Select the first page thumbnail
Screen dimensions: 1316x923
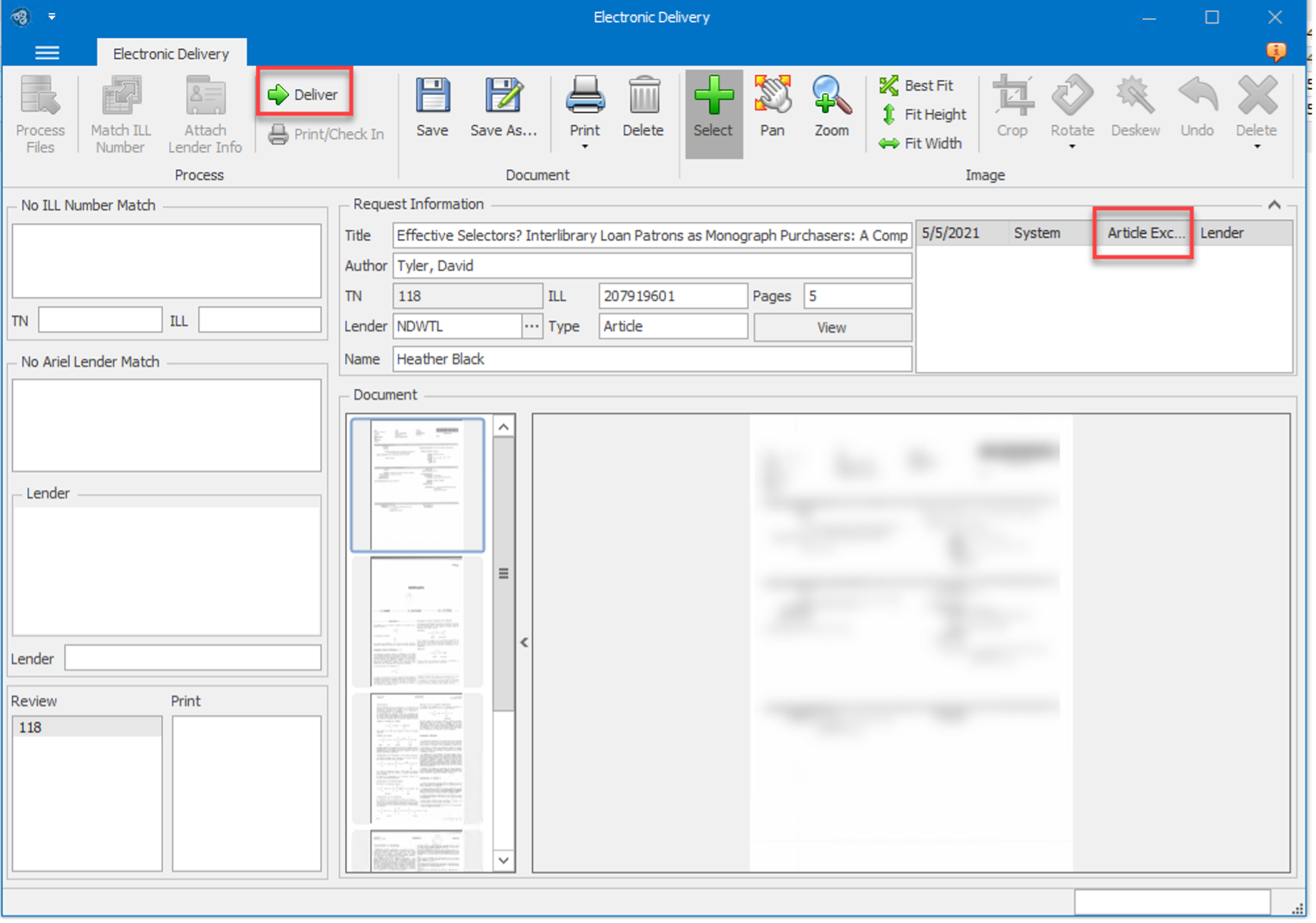coord(417,485)
